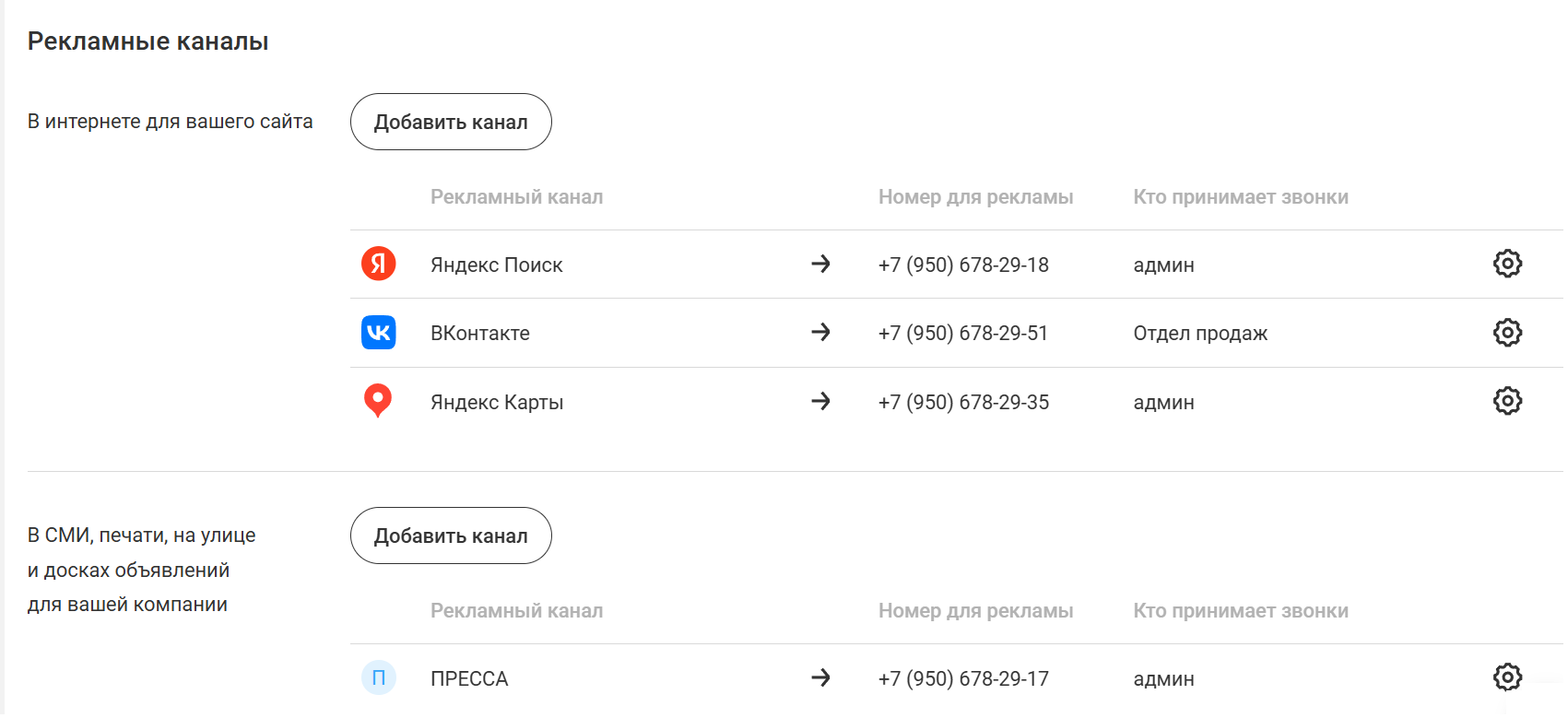Open settings gear for ПРЕССА channel
The height and width of the screenshot is (718, 1568).
[1507, 677]
